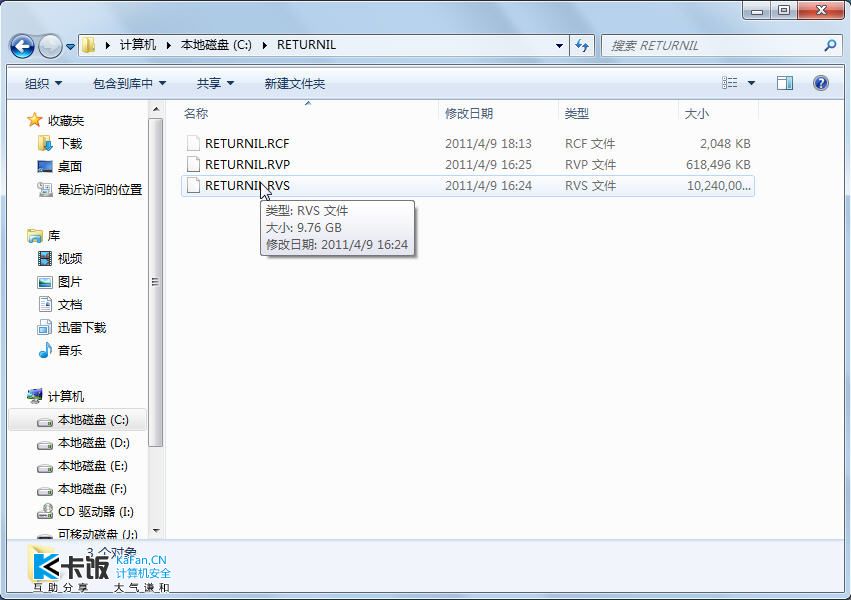Click the 2011/4/9 16:25 date cell

point(488,164)
